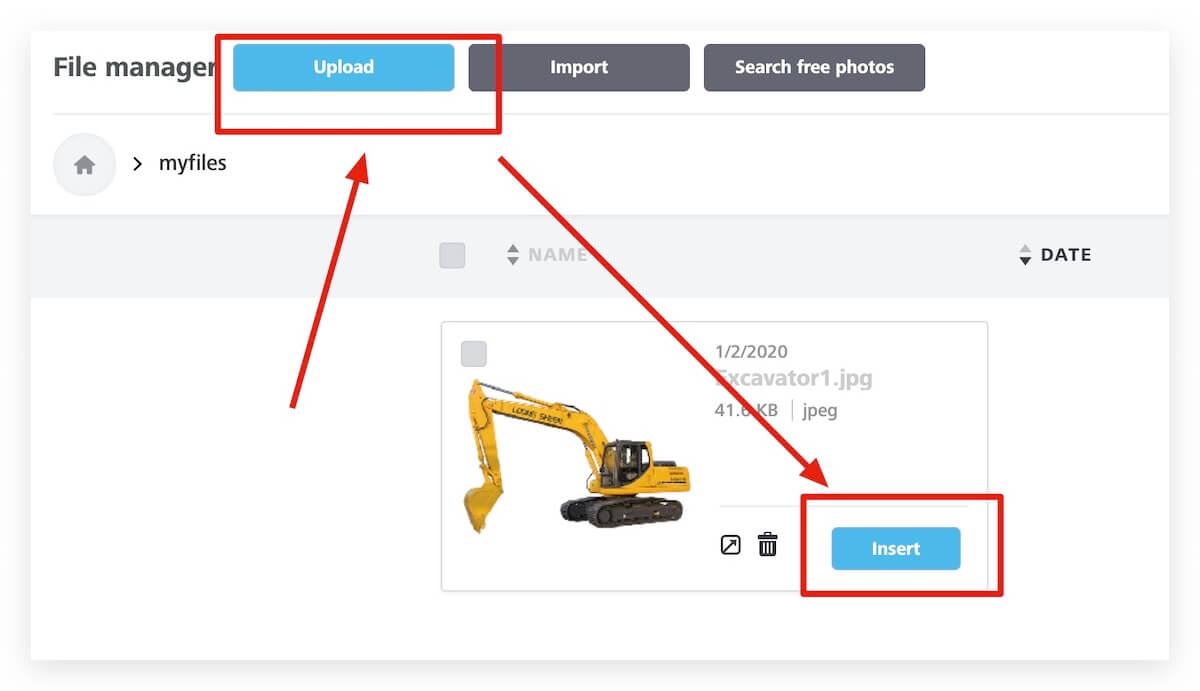Click the Import button
The width and height of the screenshot is (1200, 691).
pos(579,68)
